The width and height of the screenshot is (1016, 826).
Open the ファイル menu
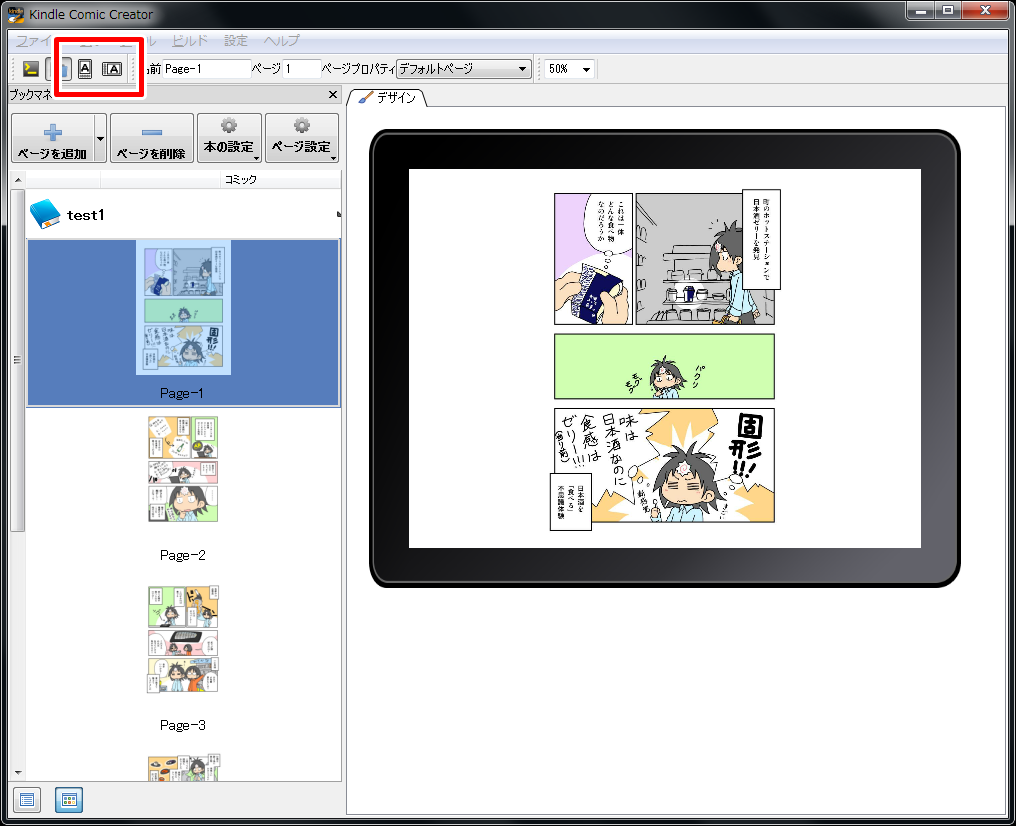(34, 40)
